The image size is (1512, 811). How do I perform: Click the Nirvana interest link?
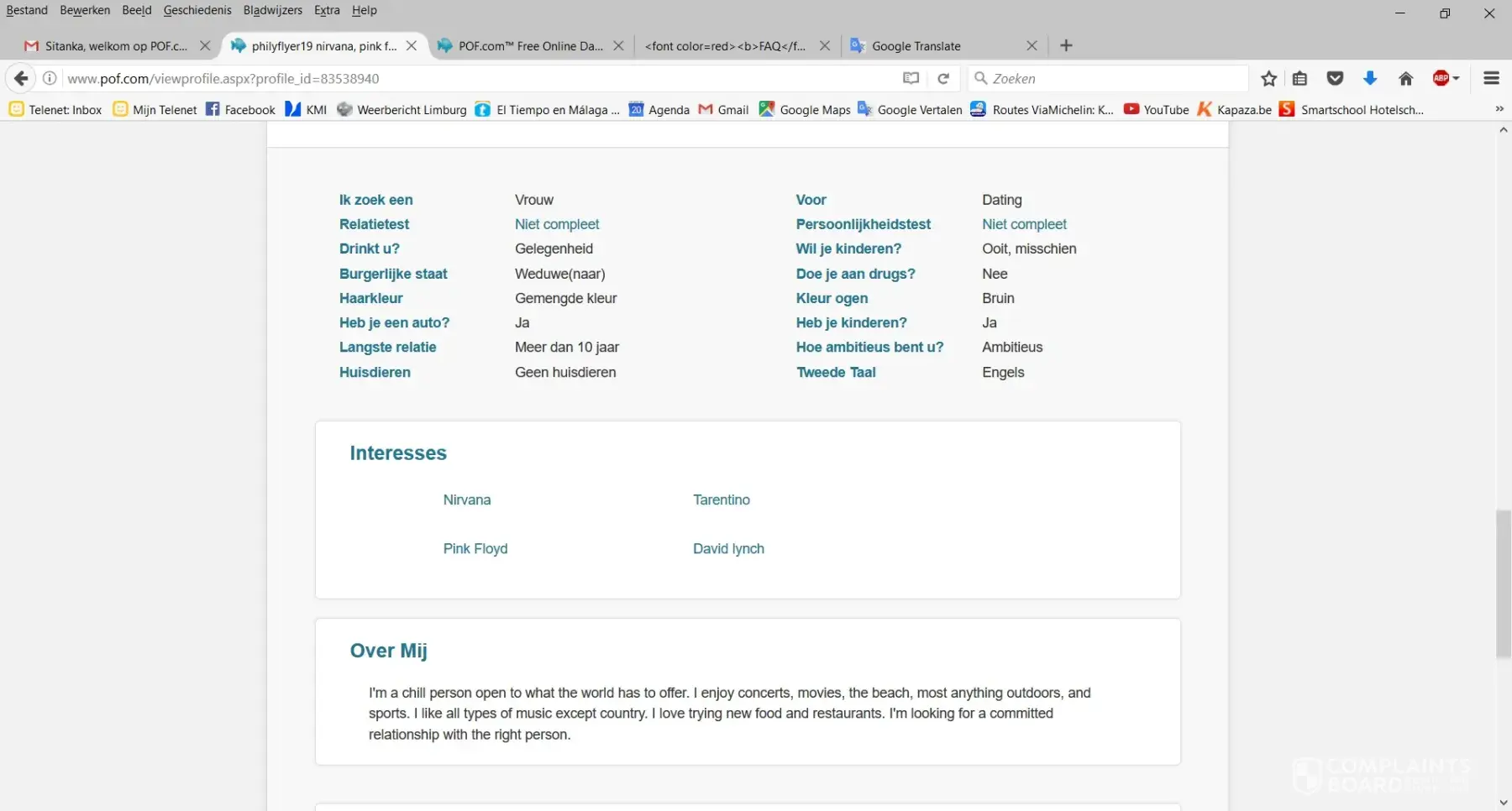pos(466,500)
